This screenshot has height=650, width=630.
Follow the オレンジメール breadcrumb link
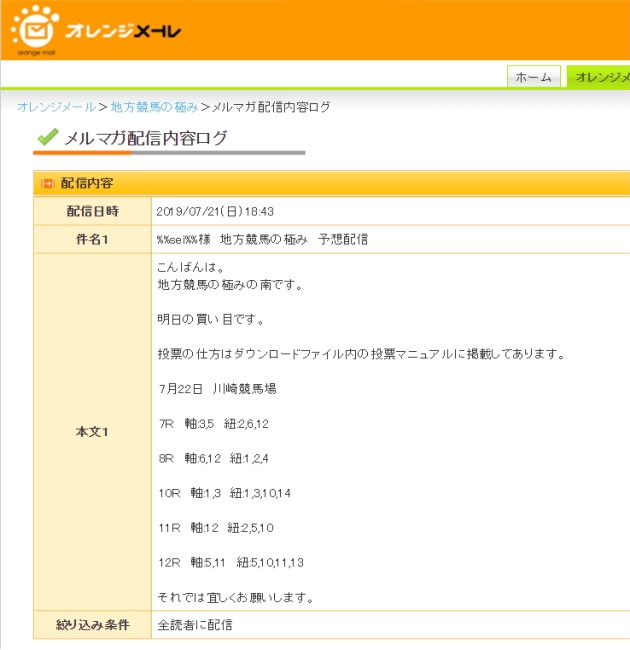coord(56,107)
